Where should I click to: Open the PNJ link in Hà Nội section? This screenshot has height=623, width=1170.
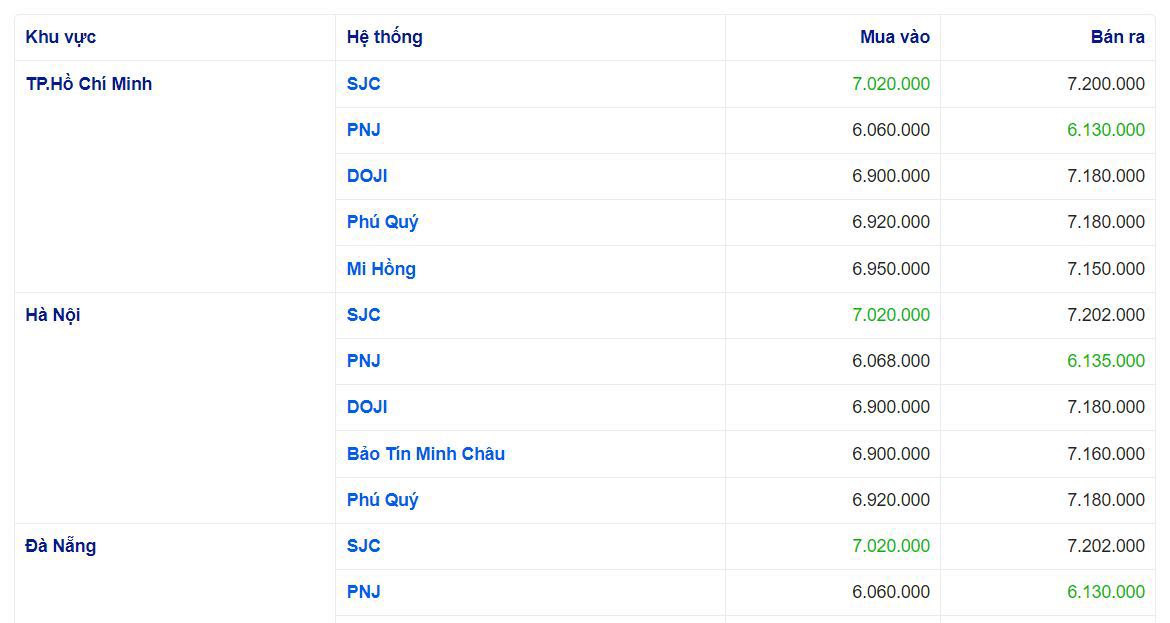(x=363, y=361)
